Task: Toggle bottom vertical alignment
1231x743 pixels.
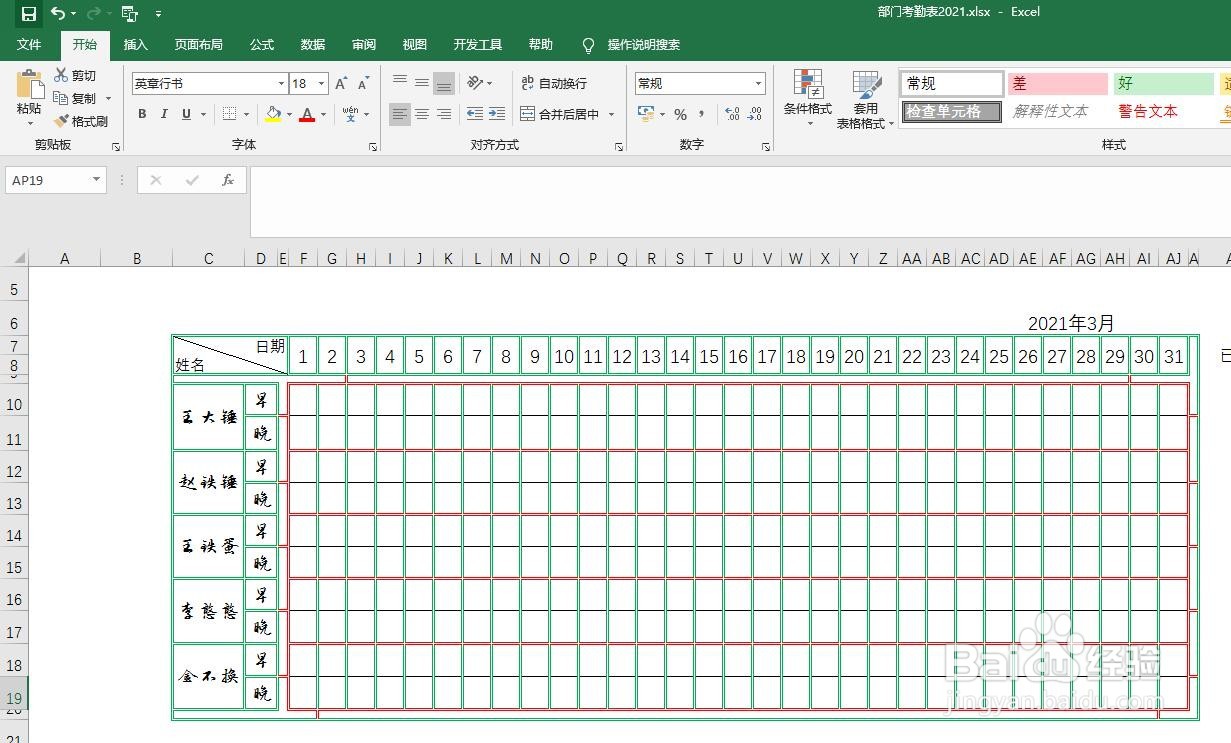Action: coord(444,83)
